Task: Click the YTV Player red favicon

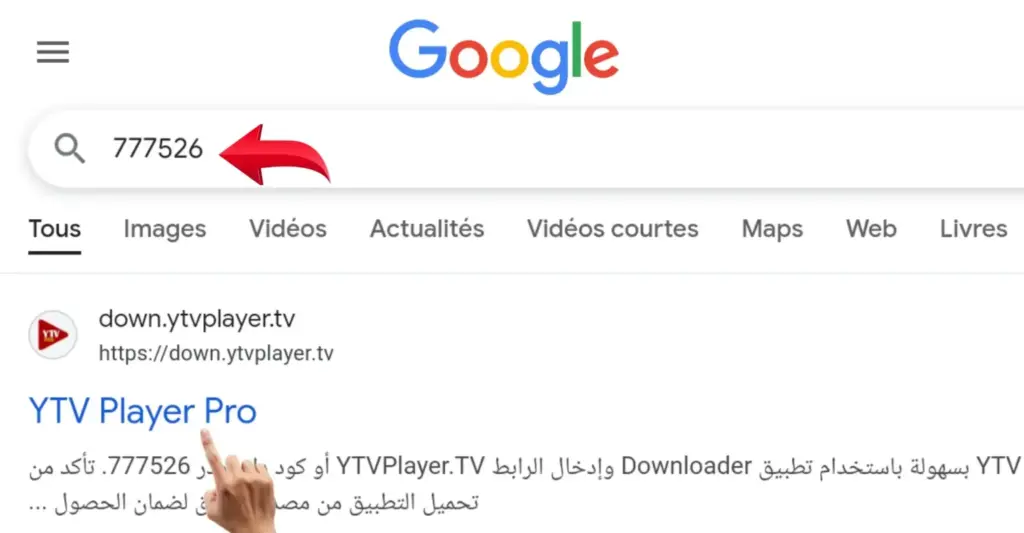Action: point(52,335)
